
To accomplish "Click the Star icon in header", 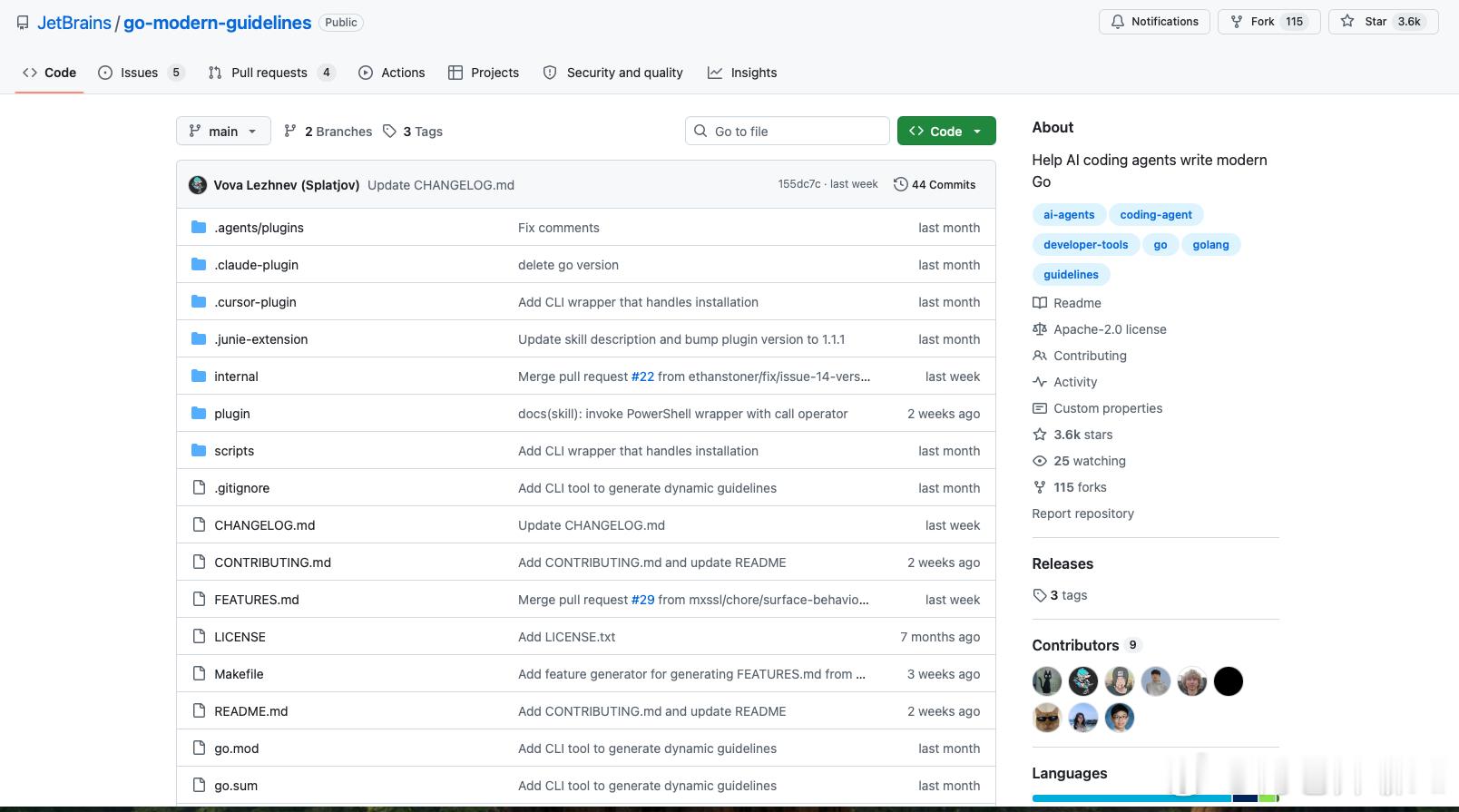I will 1347,22.
